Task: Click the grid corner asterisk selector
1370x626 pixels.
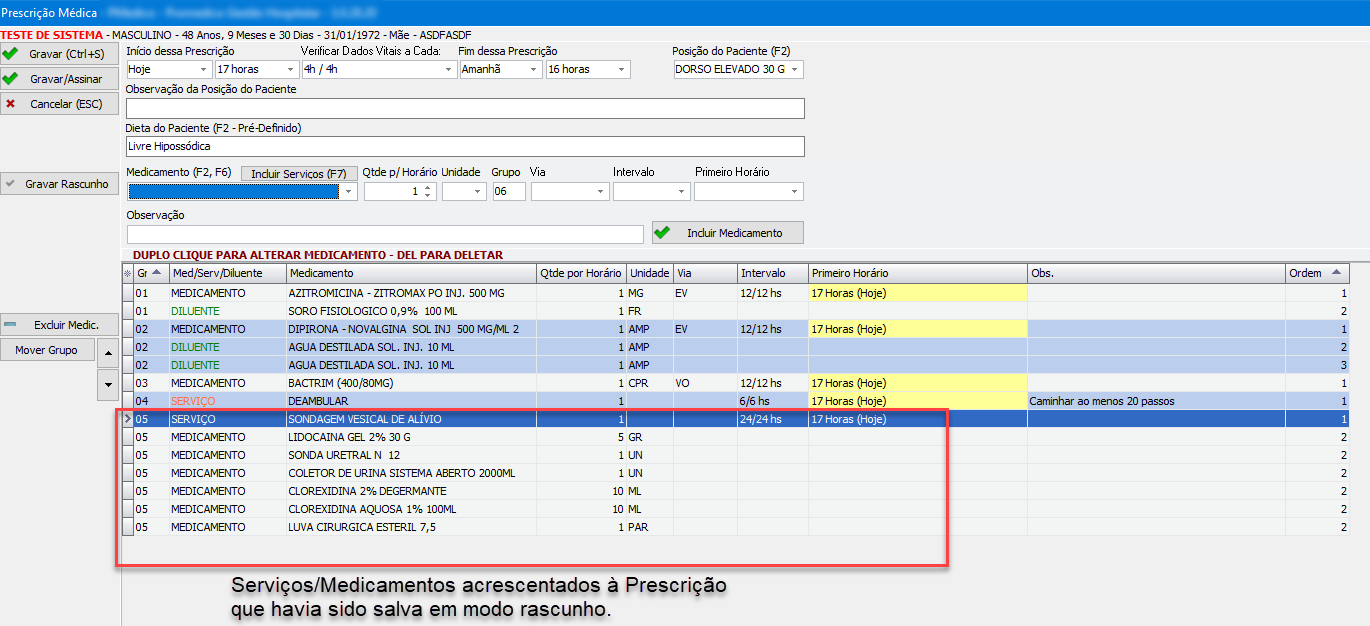Action: pos(127,273)
